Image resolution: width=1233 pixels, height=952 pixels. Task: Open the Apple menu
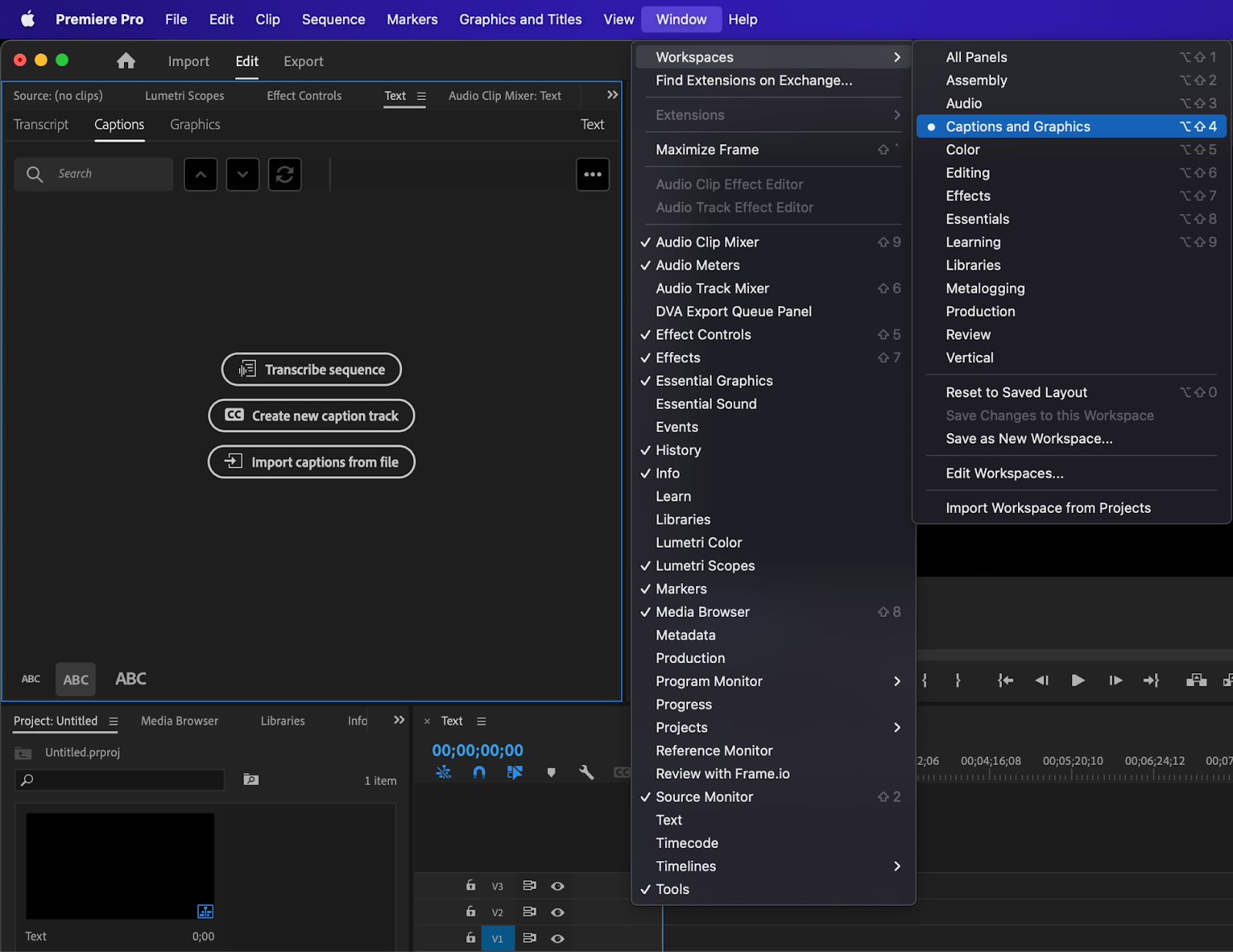28,19
